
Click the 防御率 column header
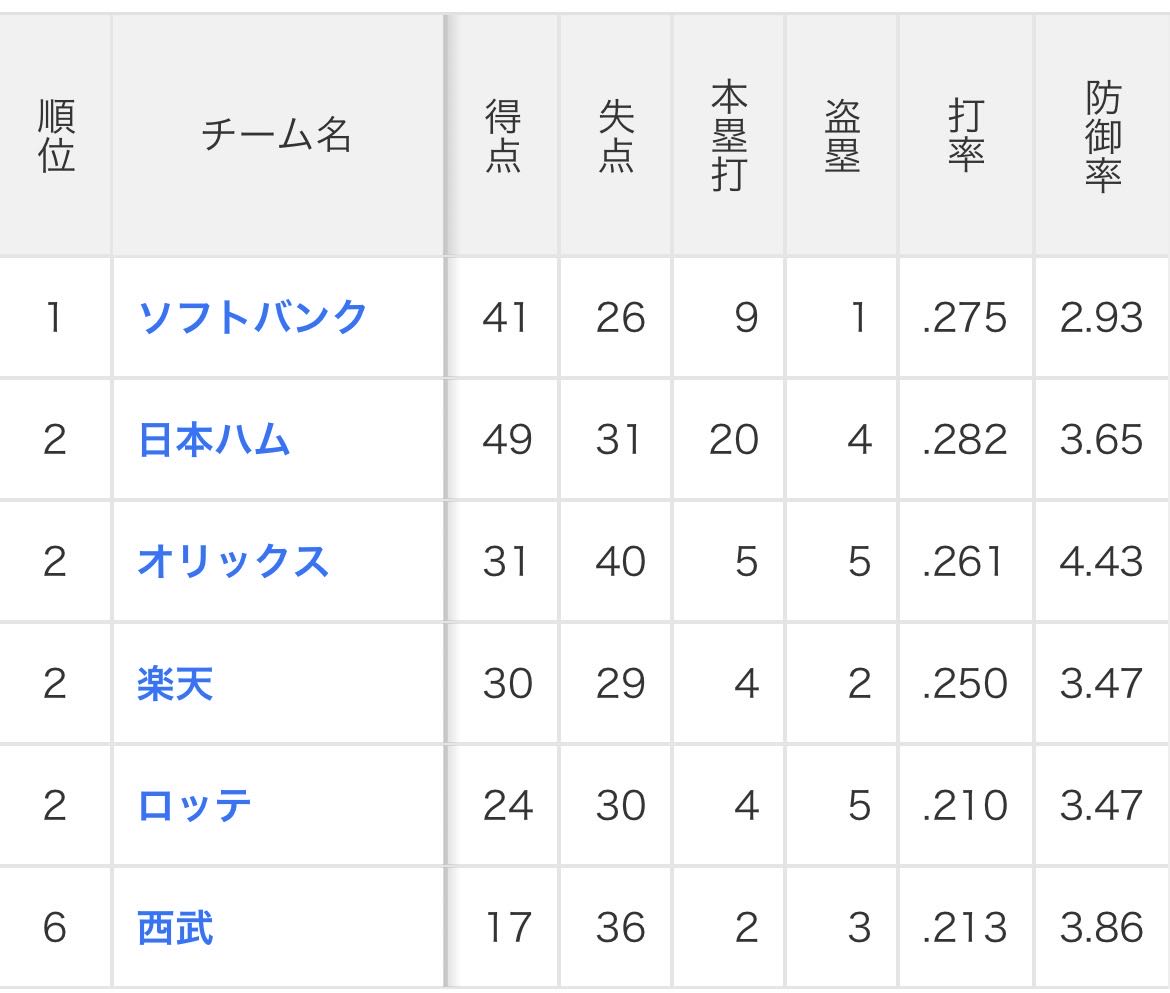(1102, 136)
